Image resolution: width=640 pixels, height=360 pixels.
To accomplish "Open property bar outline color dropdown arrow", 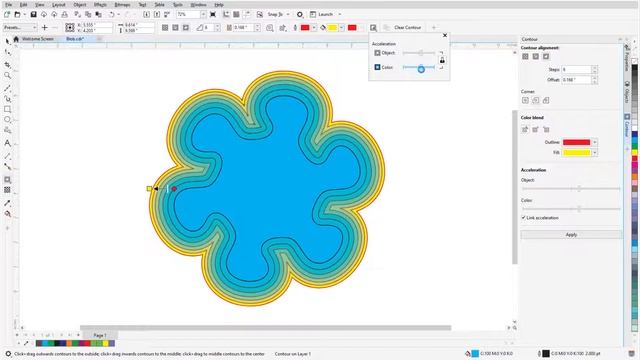I will click(314, 27).
